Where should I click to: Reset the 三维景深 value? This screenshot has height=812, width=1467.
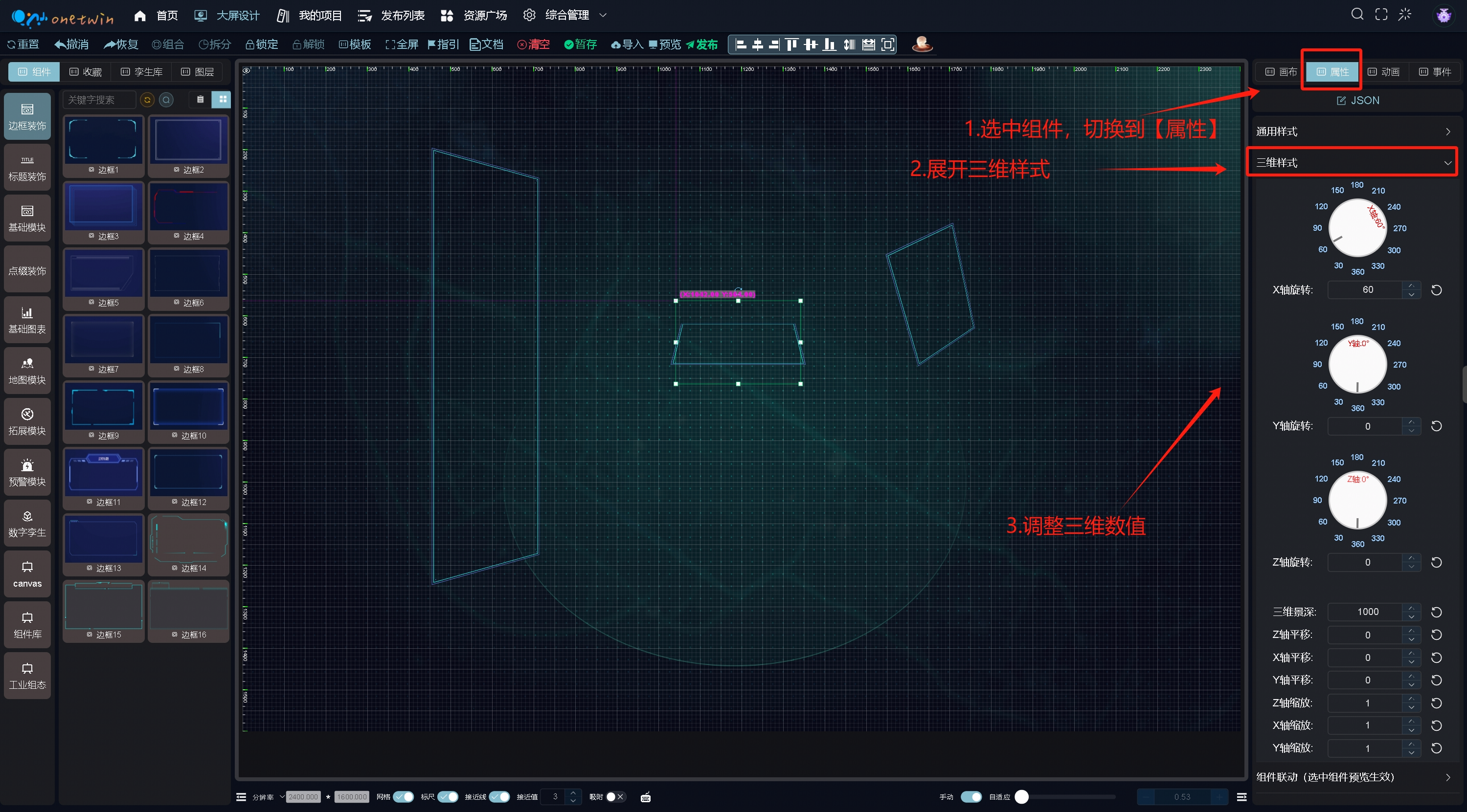click(x=1436, y=612)
